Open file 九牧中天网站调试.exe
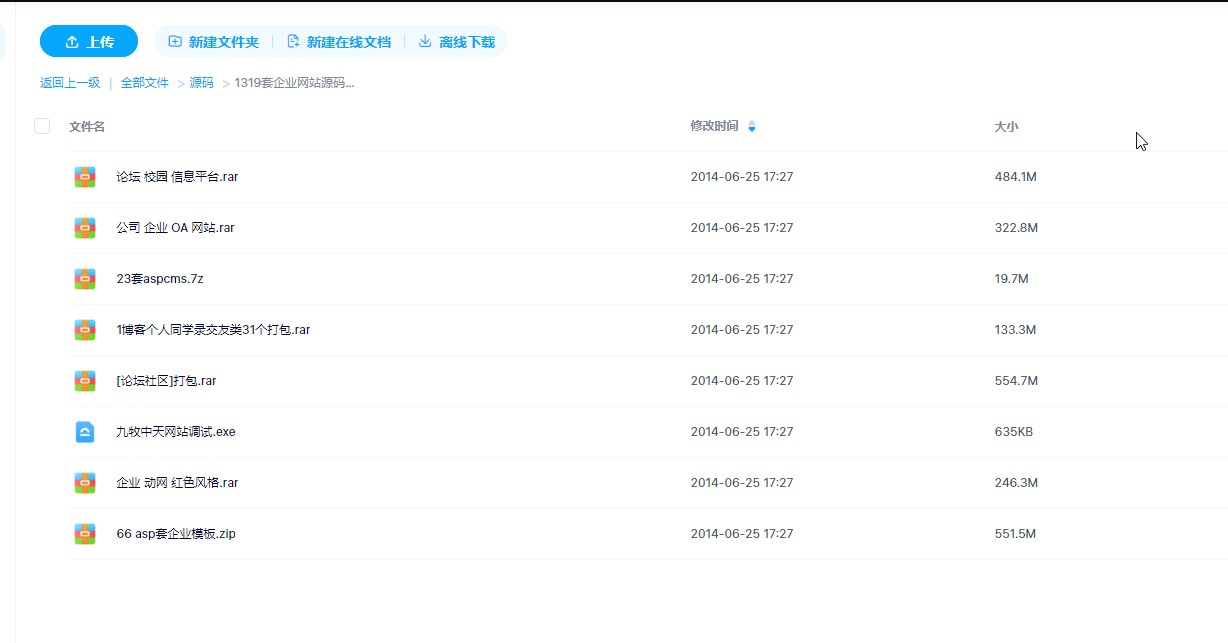 pos(176,432)
